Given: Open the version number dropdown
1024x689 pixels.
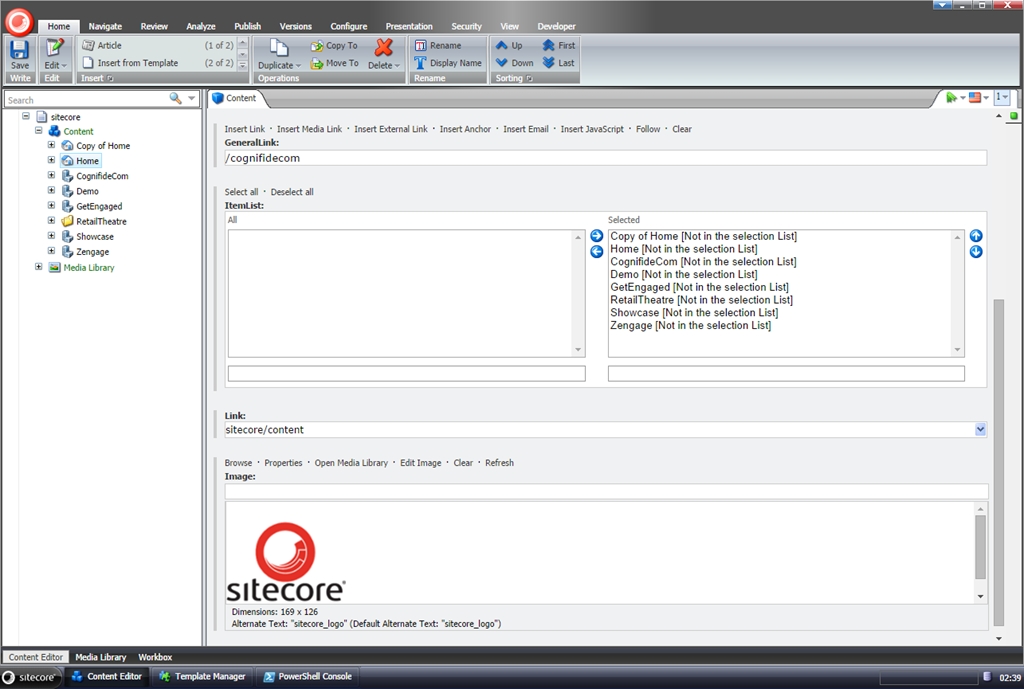Looking at the screenshot, I should (1002, 97).
